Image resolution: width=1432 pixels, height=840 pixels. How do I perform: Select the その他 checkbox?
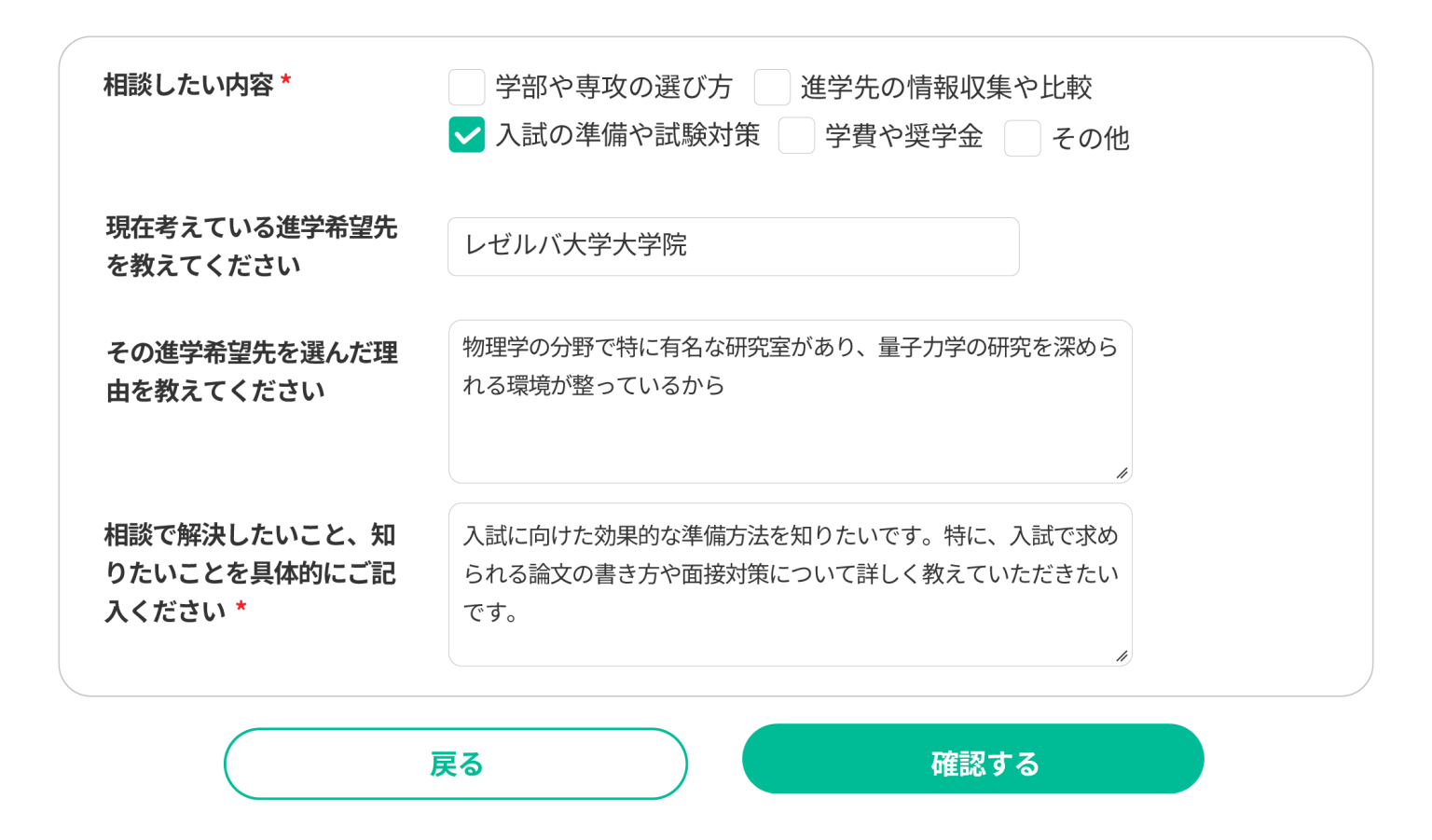point(1022,139)
